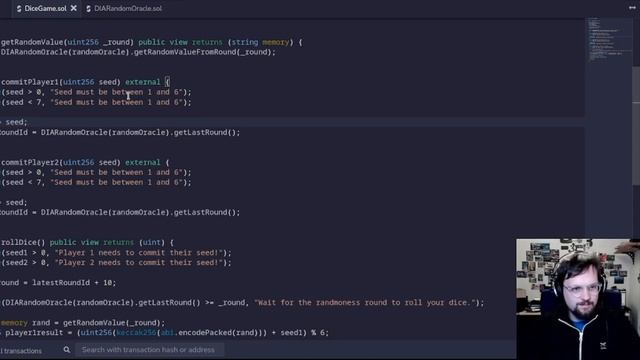Focus the transaction hash search field

pos(149,350)
